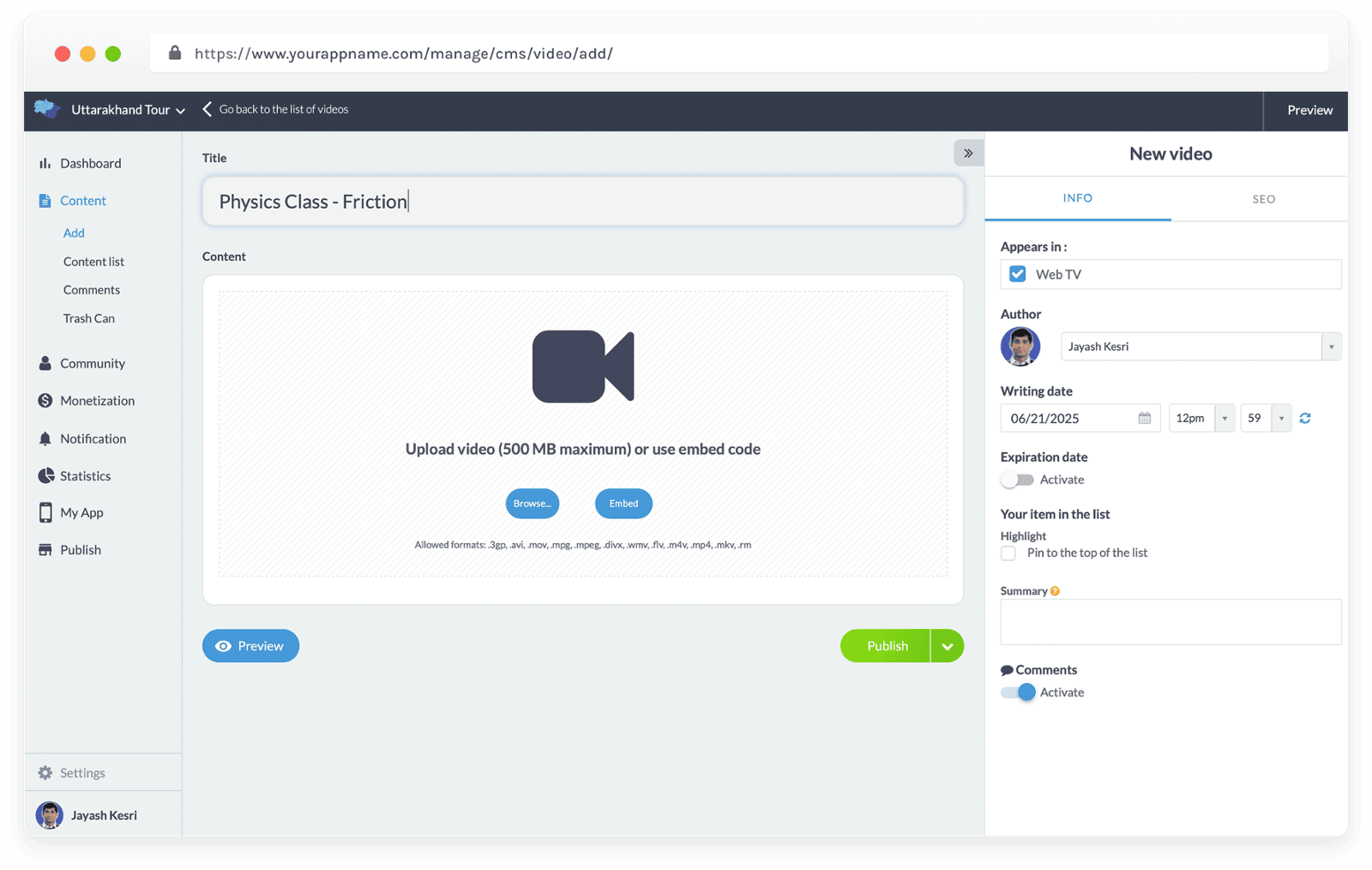The image size is (1372, 870).
Task: Click inside the Summary text field
Action: (x=1170, y=622)
